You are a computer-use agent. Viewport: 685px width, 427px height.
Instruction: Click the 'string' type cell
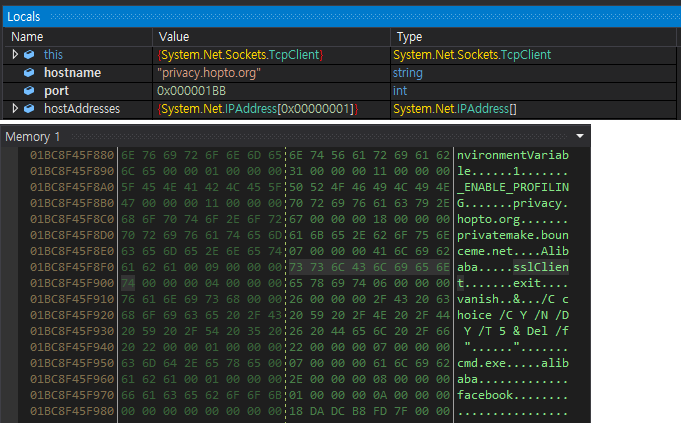(408, 73)
